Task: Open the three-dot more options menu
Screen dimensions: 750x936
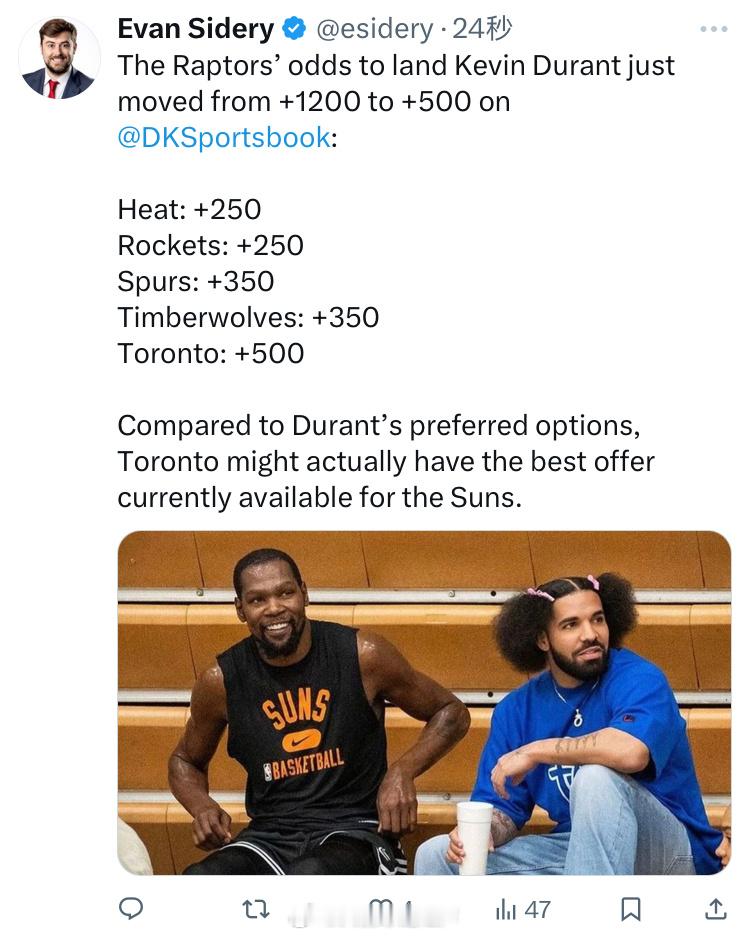Action: [x=714, y=29]
